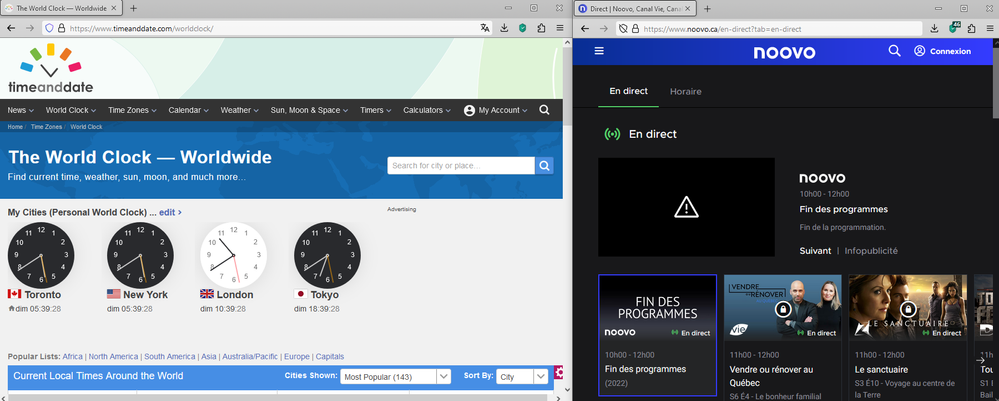This screenshot has width=999, height=401.
Task: Open extensions puzzle icon in right browser
Action: pos(972,28)
